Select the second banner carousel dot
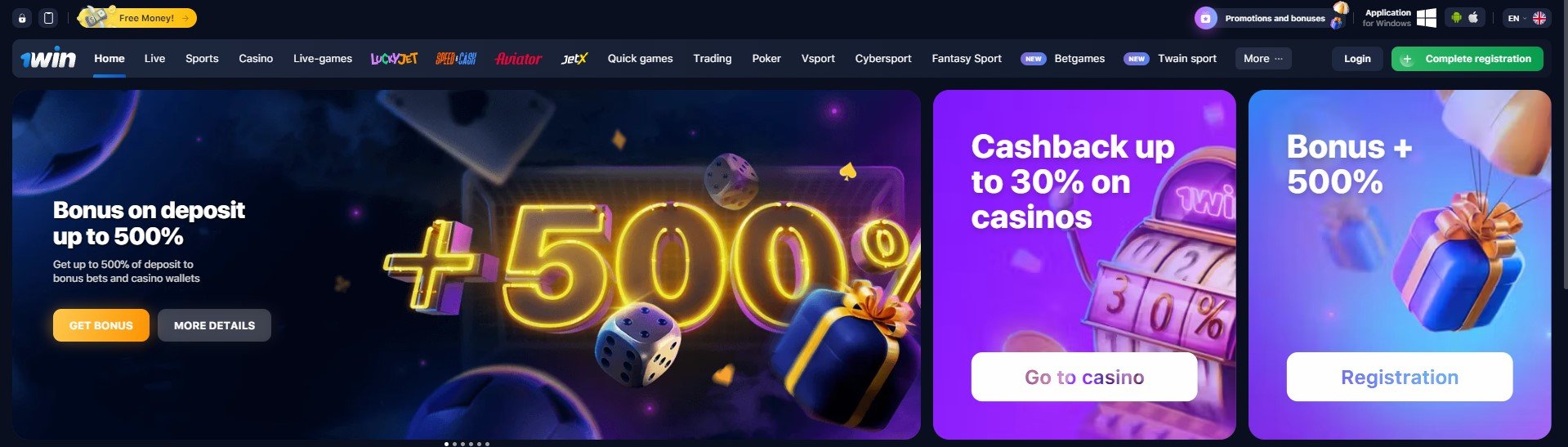Viewport: 1568px width, 447px height. coord(454,444)
